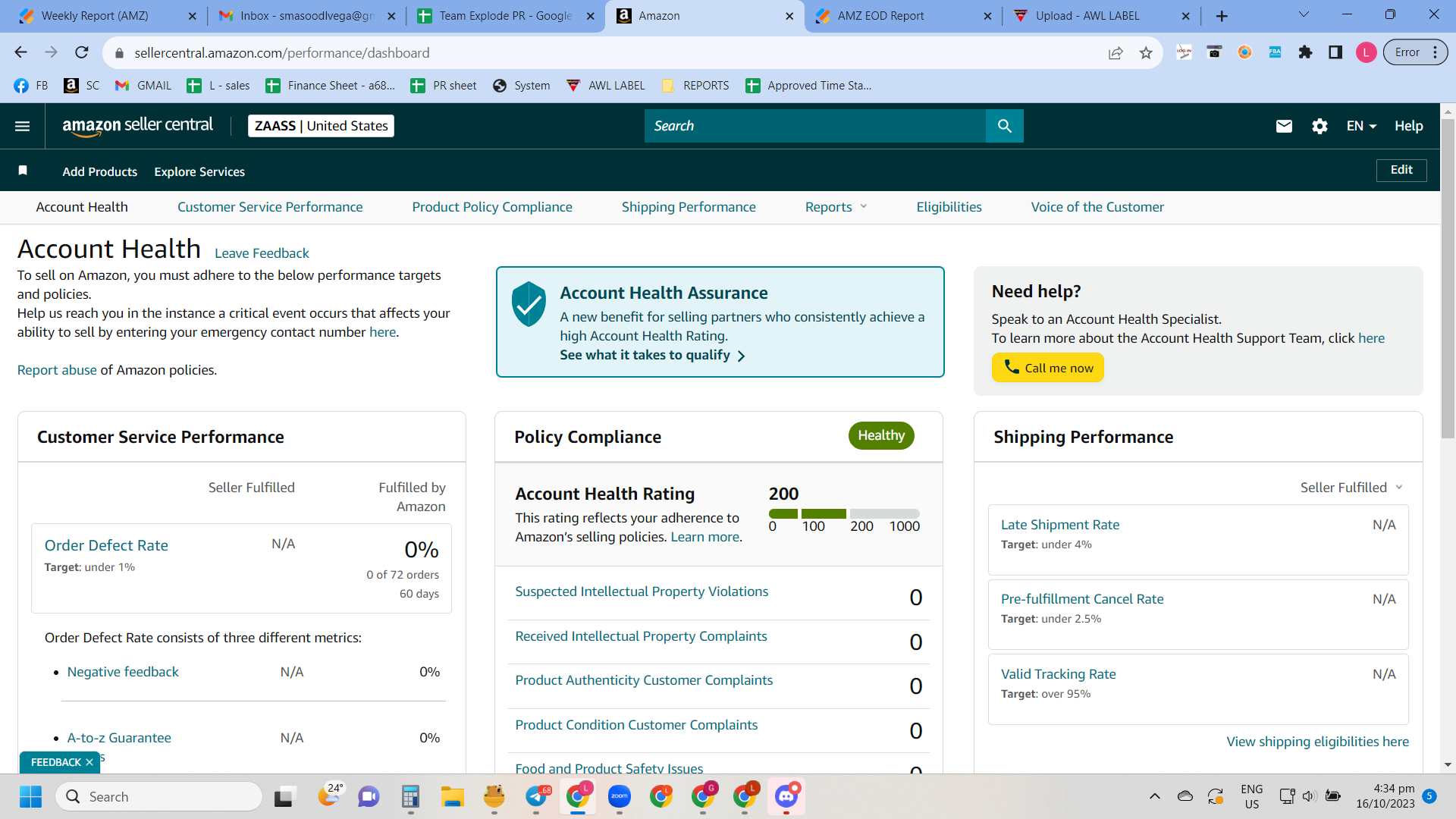Expand the Seller Fulfilled shipping dropdown

coord(1351,488)
